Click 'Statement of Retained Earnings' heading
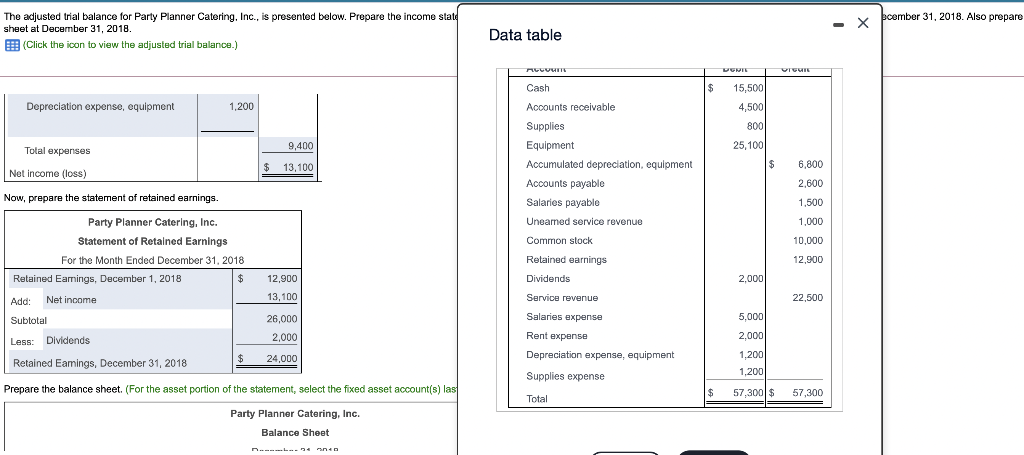Image resolution: width=1024 pixels, height=455 pixels. pos(153,241)
